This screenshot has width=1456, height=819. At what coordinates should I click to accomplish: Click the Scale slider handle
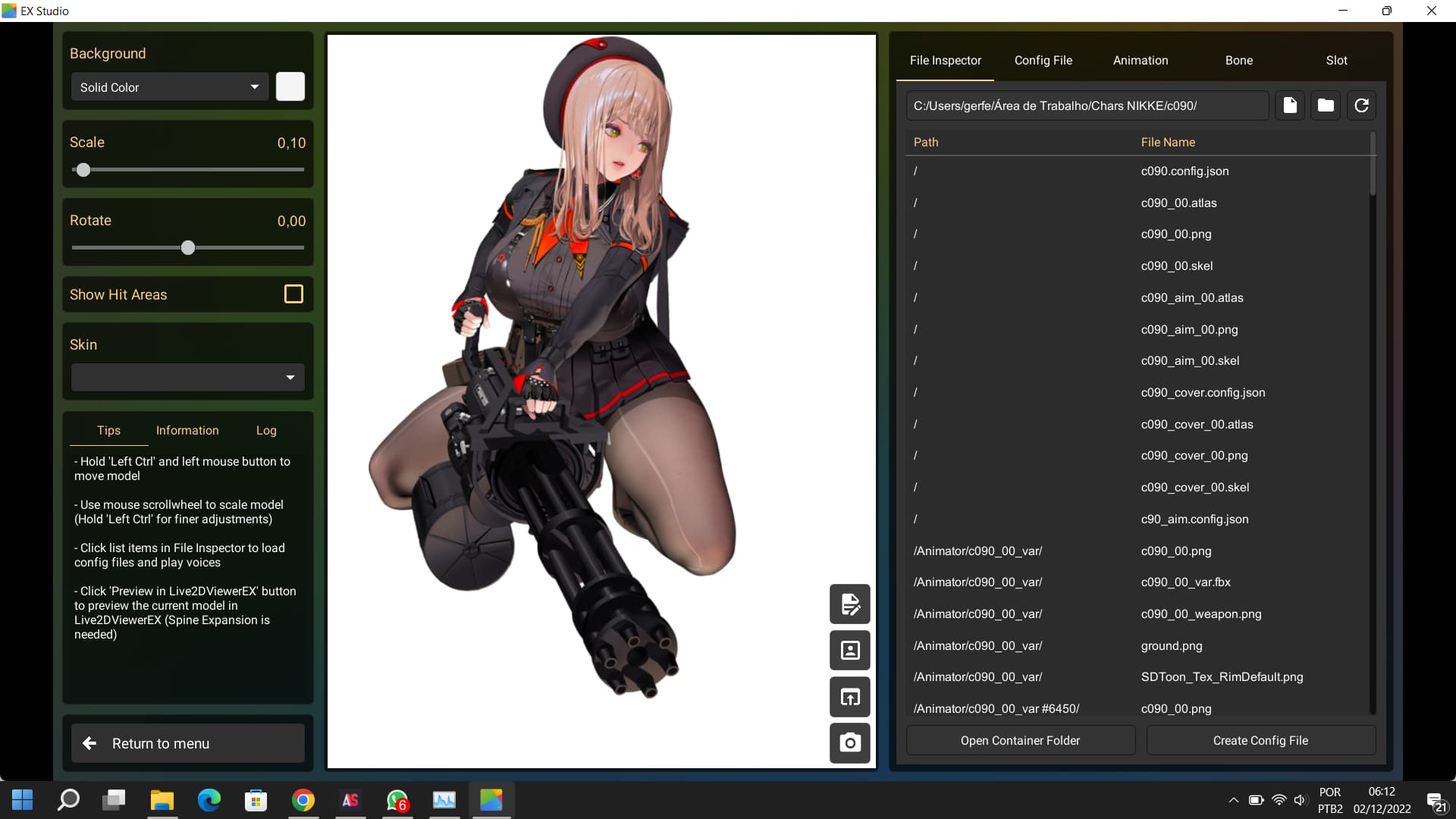83,170
